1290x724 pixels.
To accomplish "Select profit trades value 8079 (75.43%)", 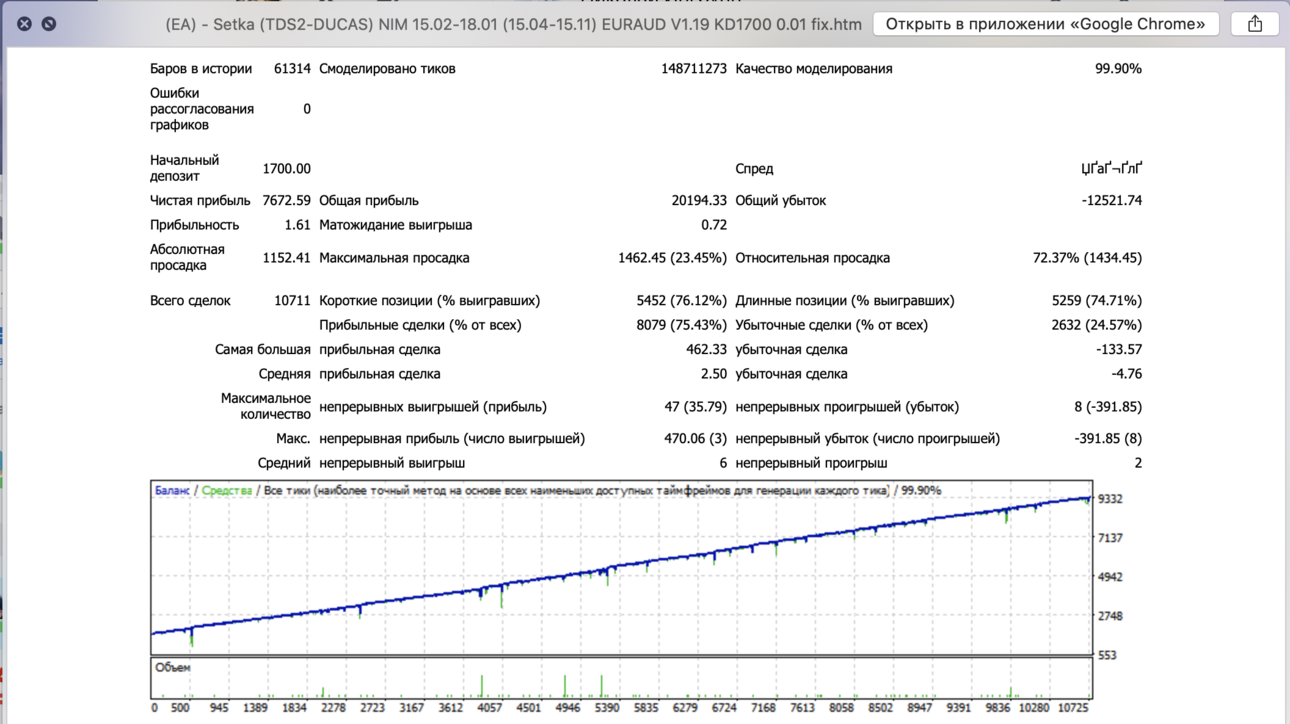I will 681,325.
